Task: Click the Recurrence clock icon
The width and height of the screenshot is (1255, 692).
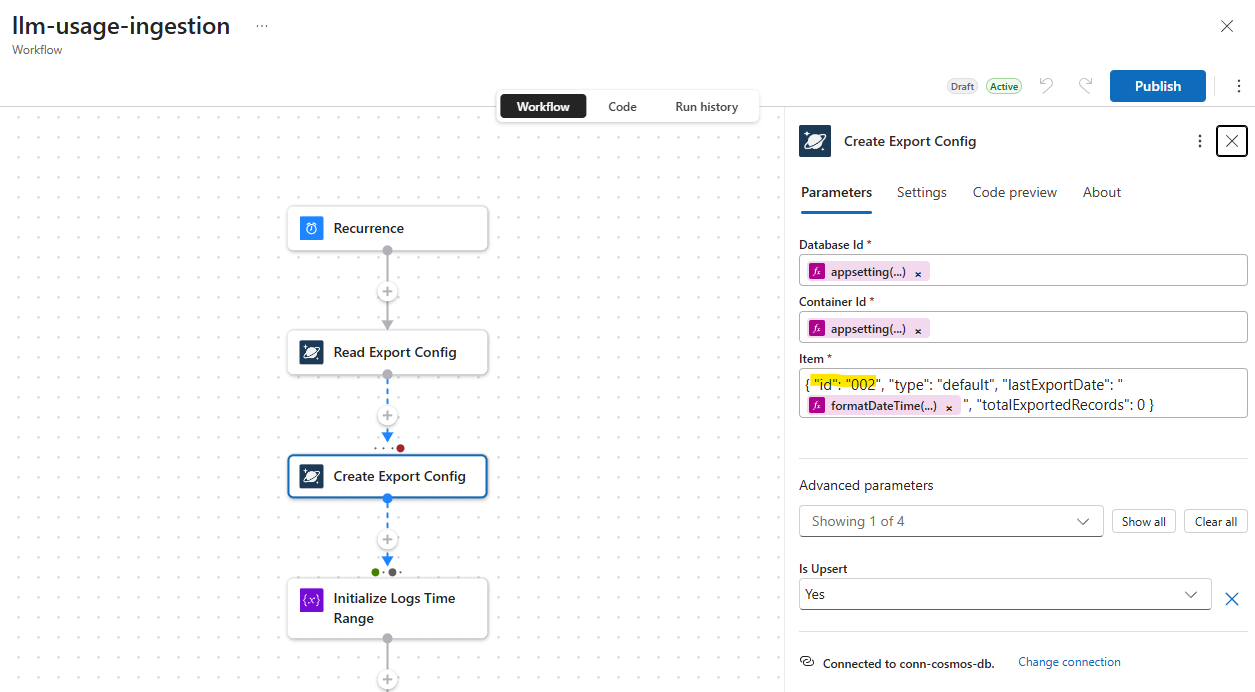Action: [312, 228]
